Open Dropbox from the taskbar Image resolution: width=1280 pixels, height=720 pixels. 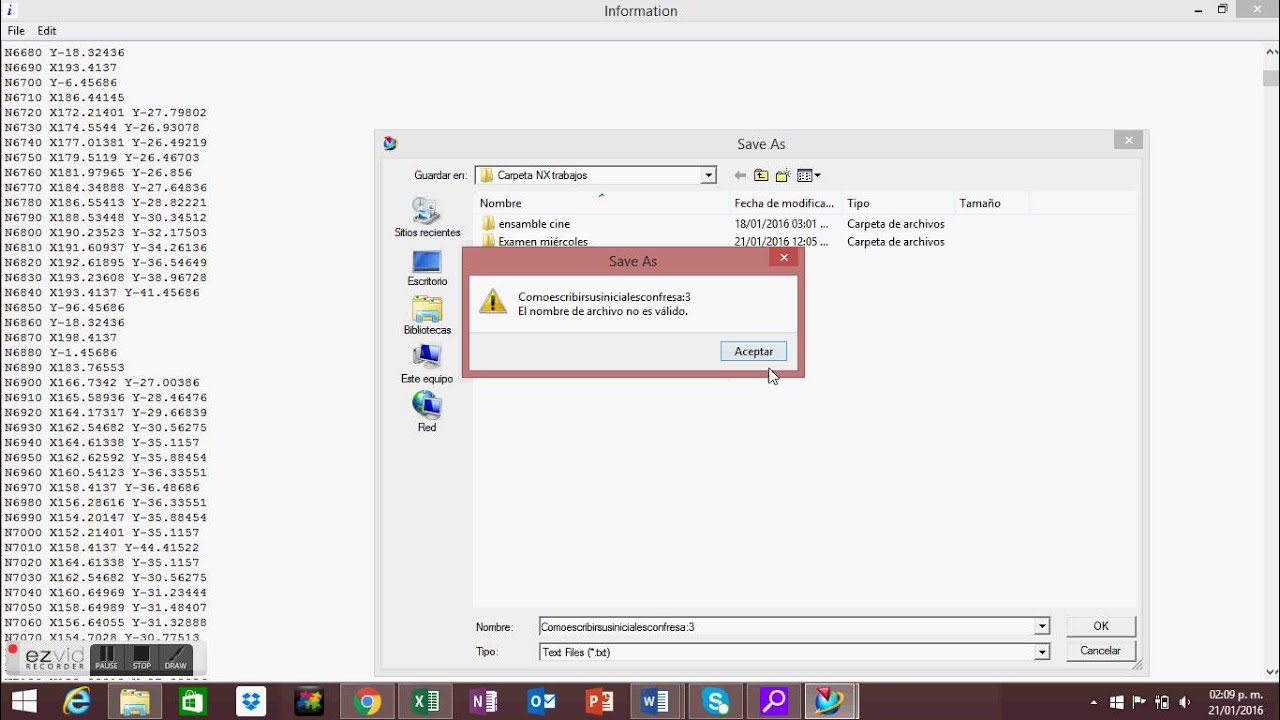[250, 702]
